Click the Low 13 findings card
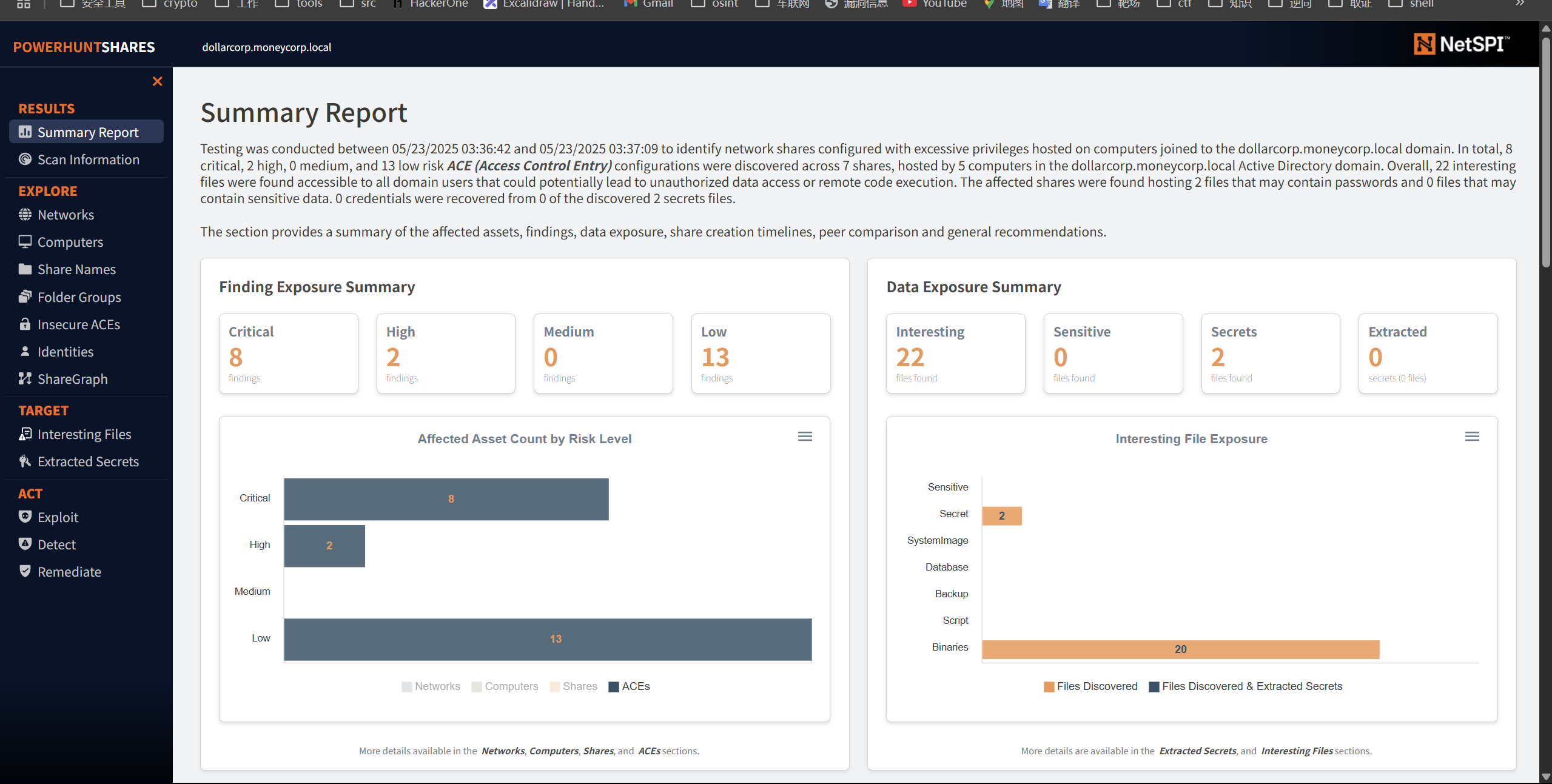 [x=761, y=353]
